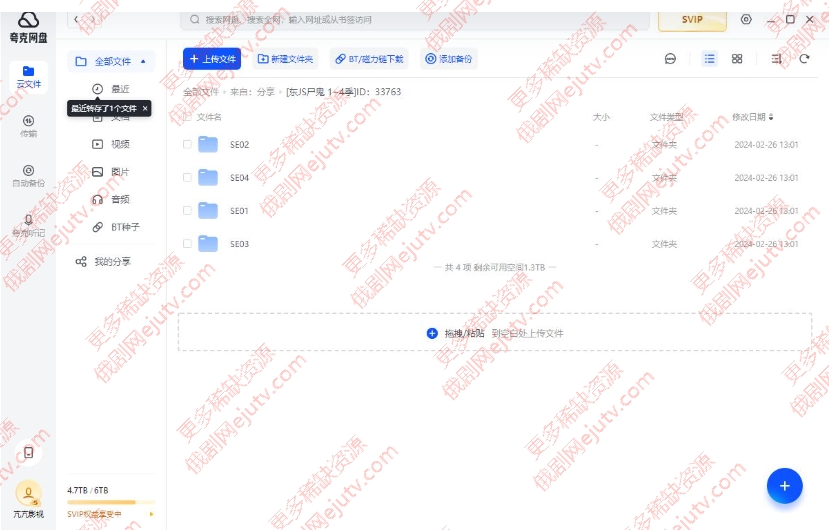
Task: Open 我的分享 my shares
Action: (104, 261)
